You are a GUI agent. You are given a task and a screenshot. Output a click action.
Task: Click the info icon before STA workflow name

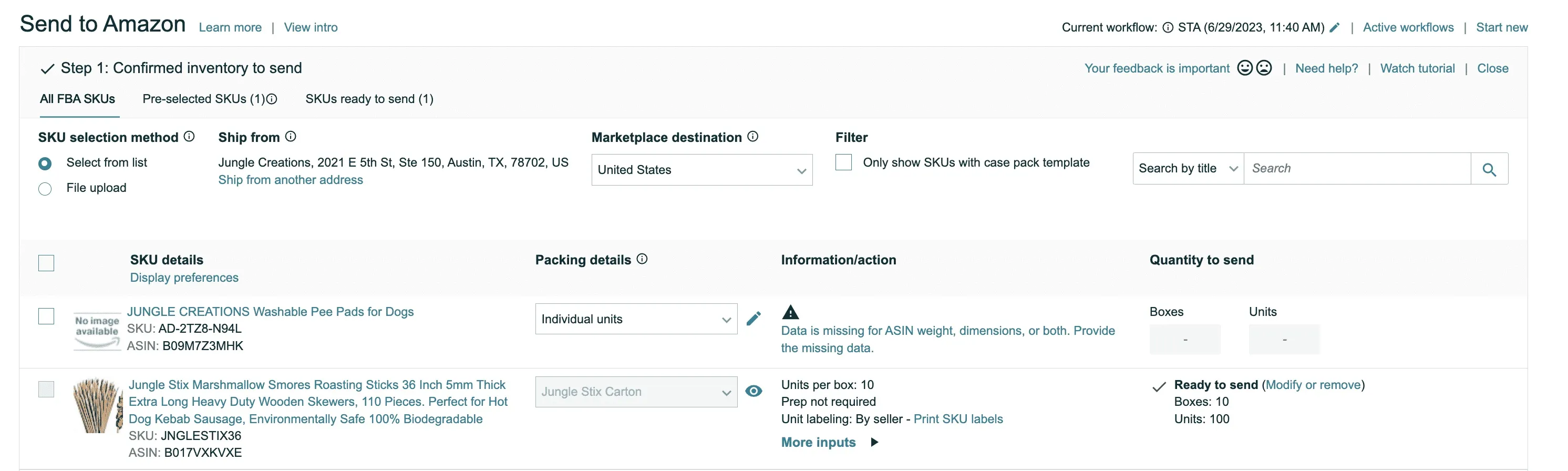click(x=1168, y=27)
